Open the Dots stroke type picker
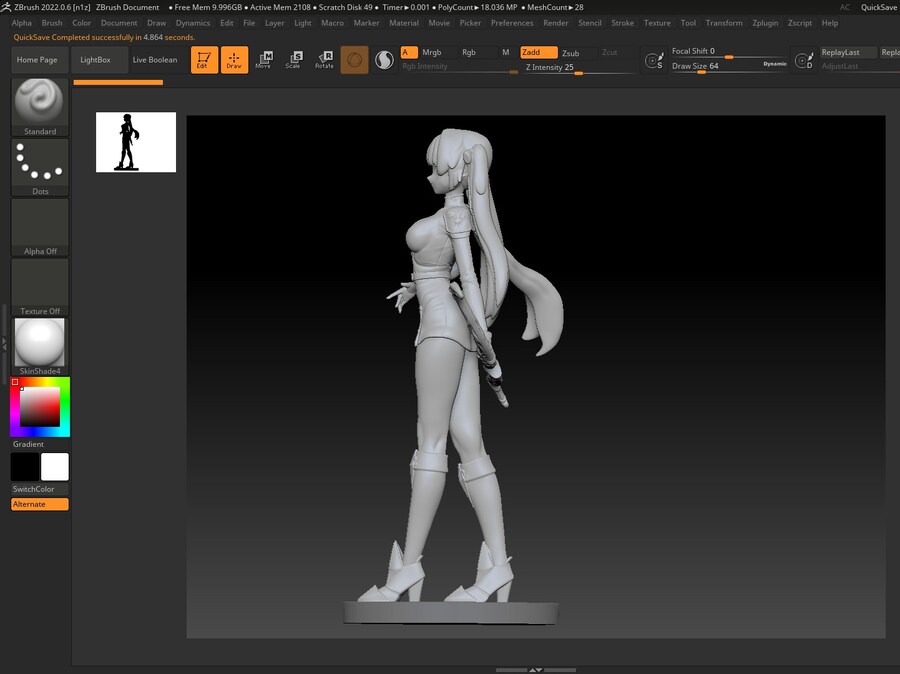The width and height of the screenshot is (900, 674). (40, 165)
